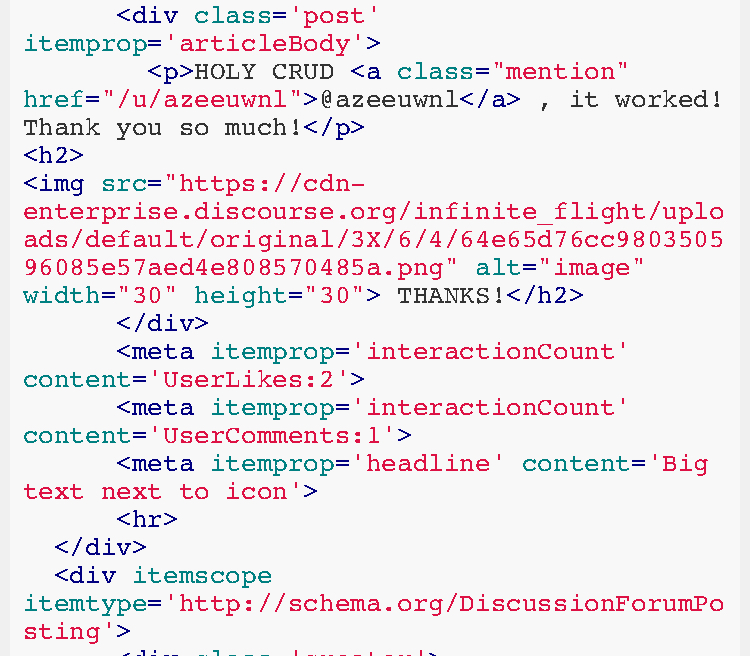Click the alt="image" attribute
Screen dimensions: 750x656
point(560,268)
